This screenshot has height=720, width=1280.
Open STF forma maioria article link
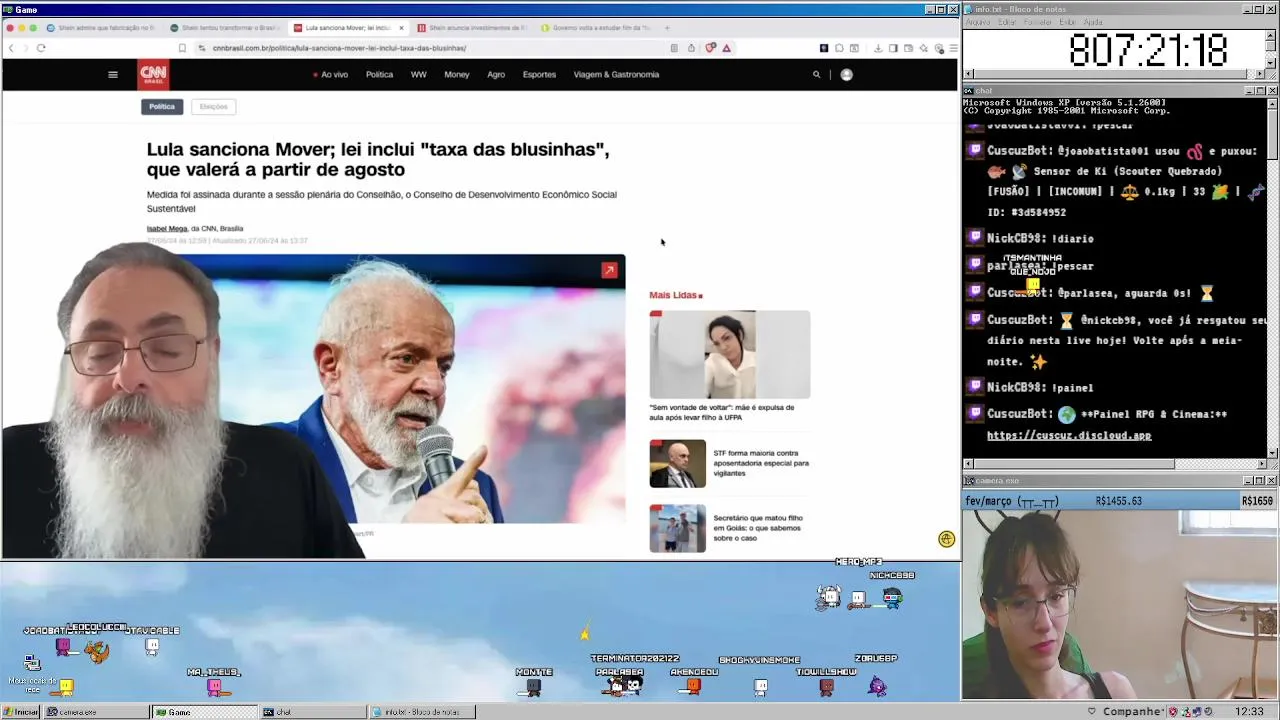pyautogui.click(x=761, y=463)
